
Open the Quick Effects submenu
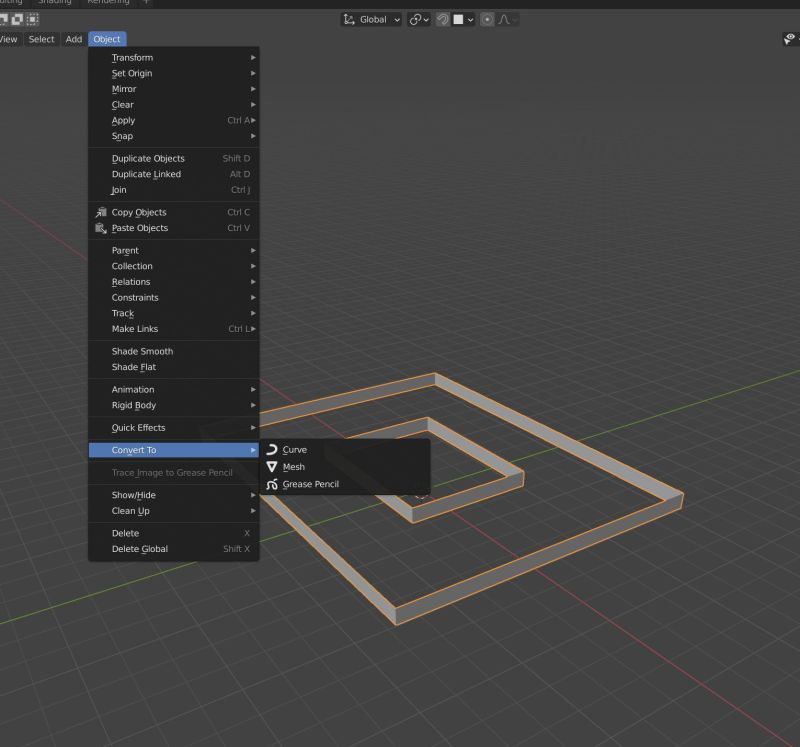pyautogui.click(x=174, y=428)
